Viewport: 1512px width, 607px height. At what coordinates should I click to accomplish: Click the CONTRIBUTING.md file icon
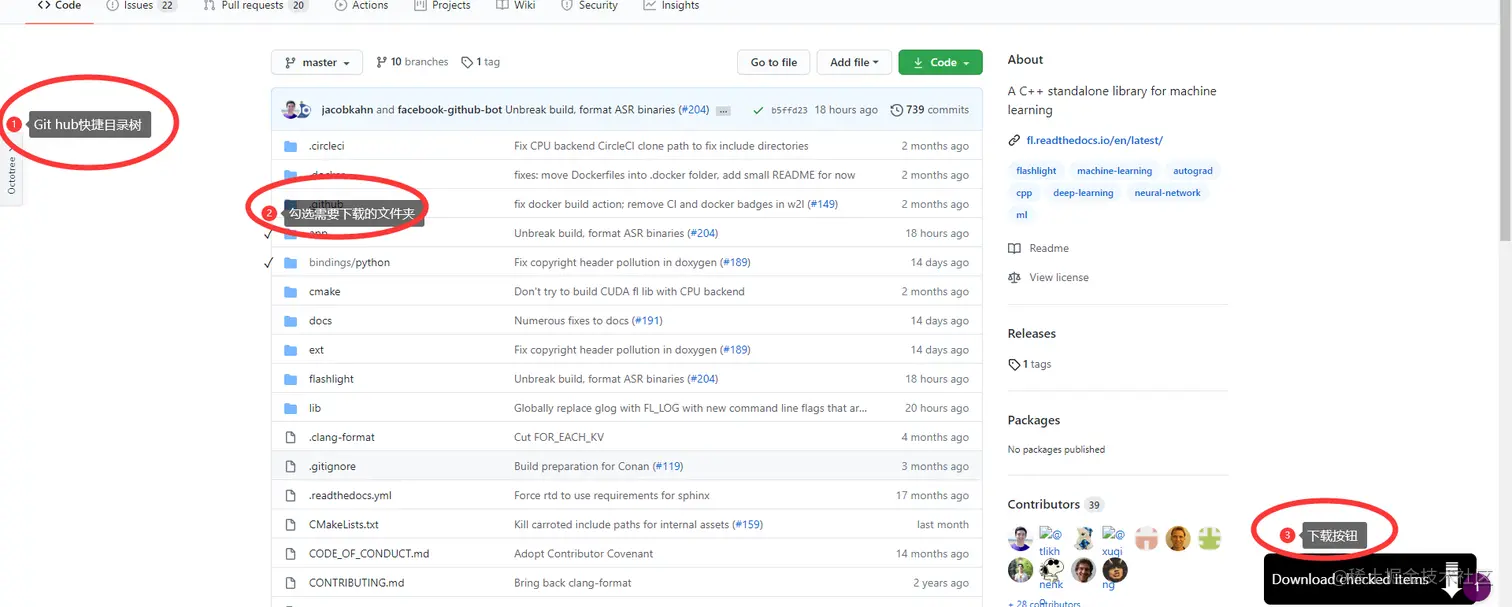(291, 582)
